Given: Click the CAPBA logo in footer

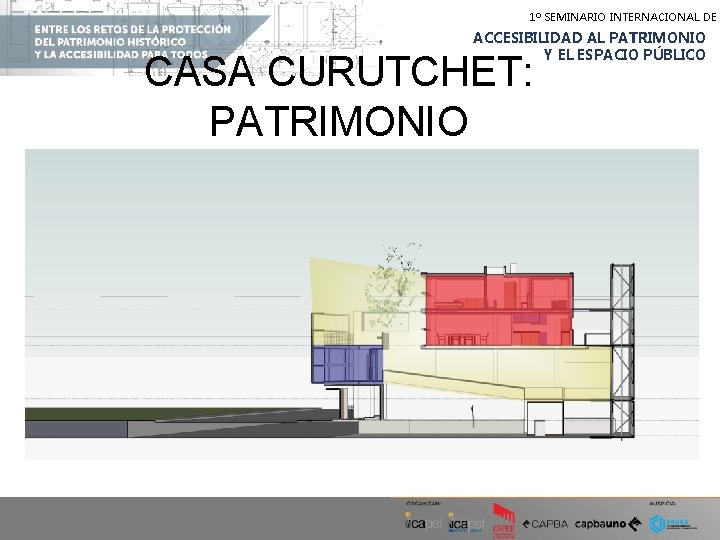Looking at the screenshot, I should (545, 523).
